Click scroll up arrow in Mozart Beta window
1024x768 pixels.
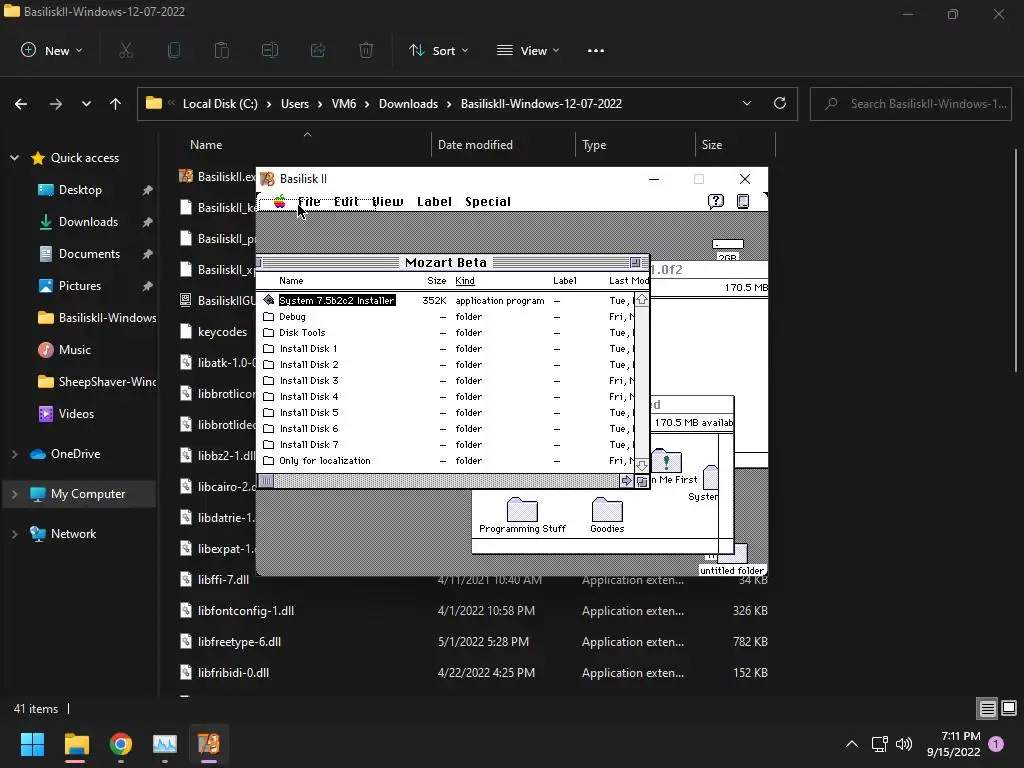coord(641,300)
